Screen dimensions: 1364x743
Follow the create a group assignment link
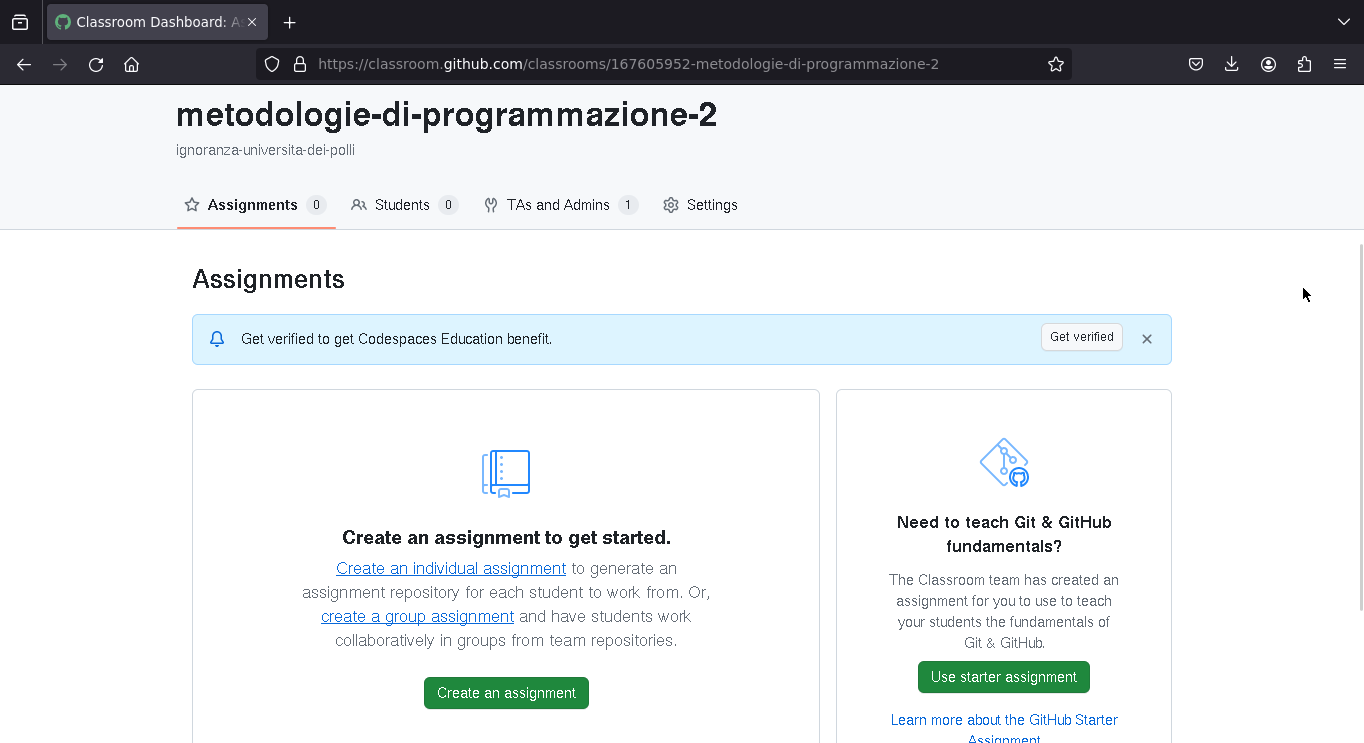pos(417,616)
